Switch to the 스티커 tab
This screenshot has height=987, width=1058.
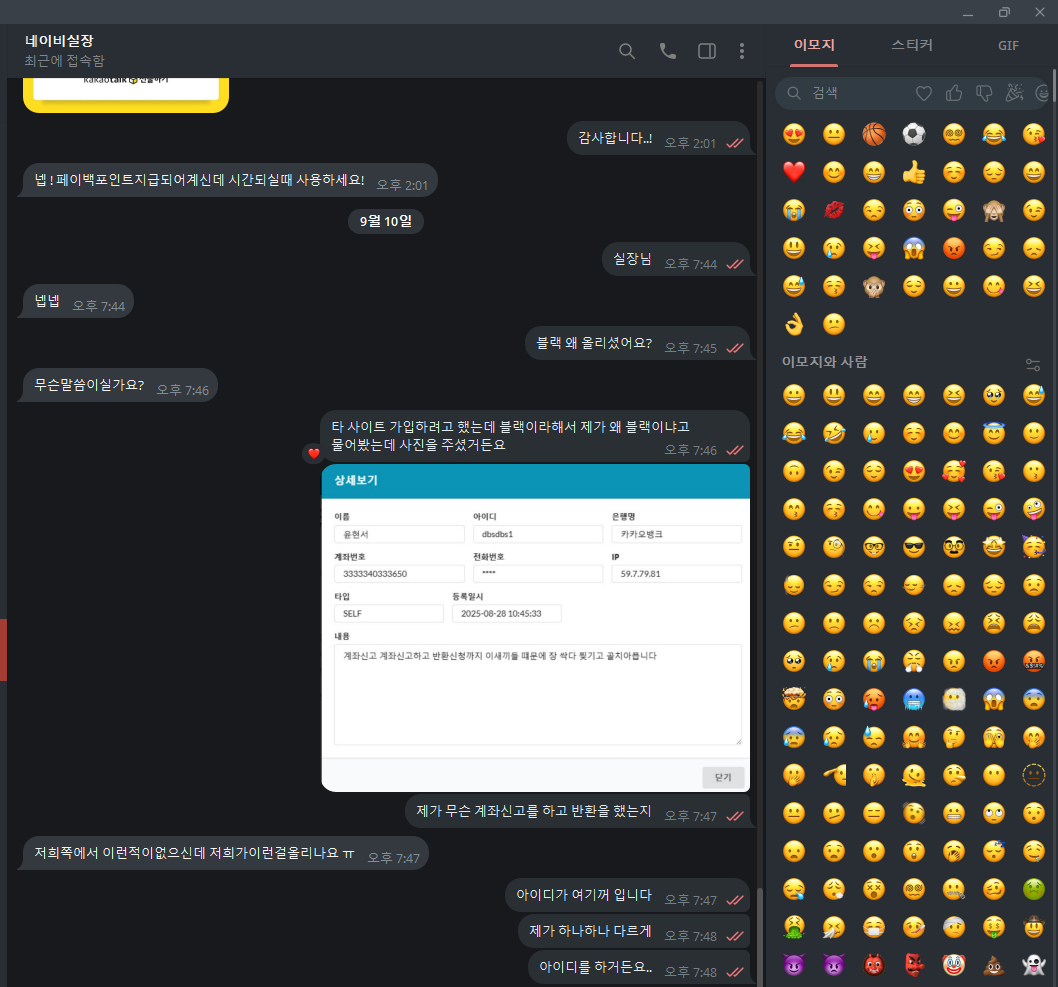[x=912, y=45]
